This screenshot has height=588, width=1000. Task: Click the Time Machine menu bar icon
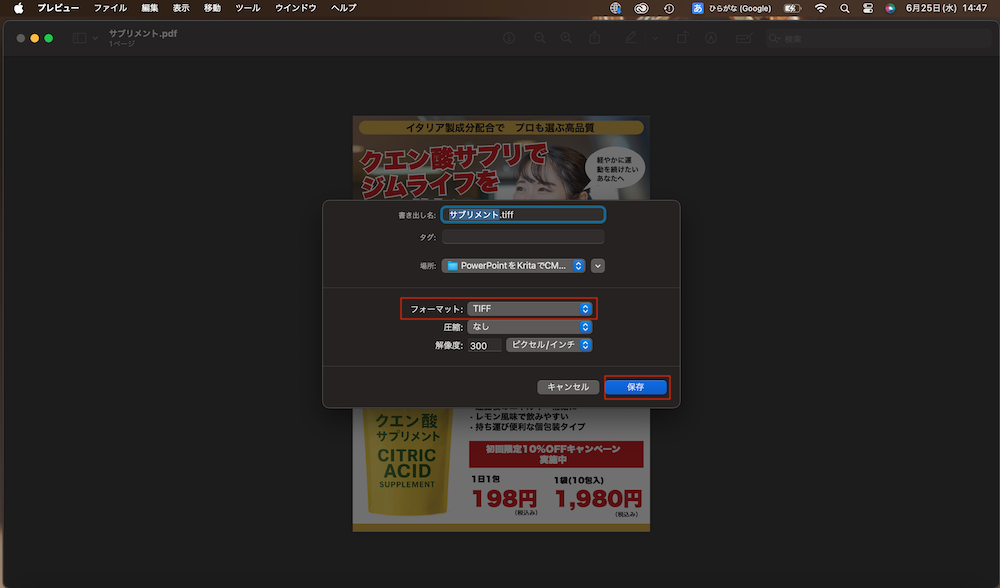pos(669,8)
